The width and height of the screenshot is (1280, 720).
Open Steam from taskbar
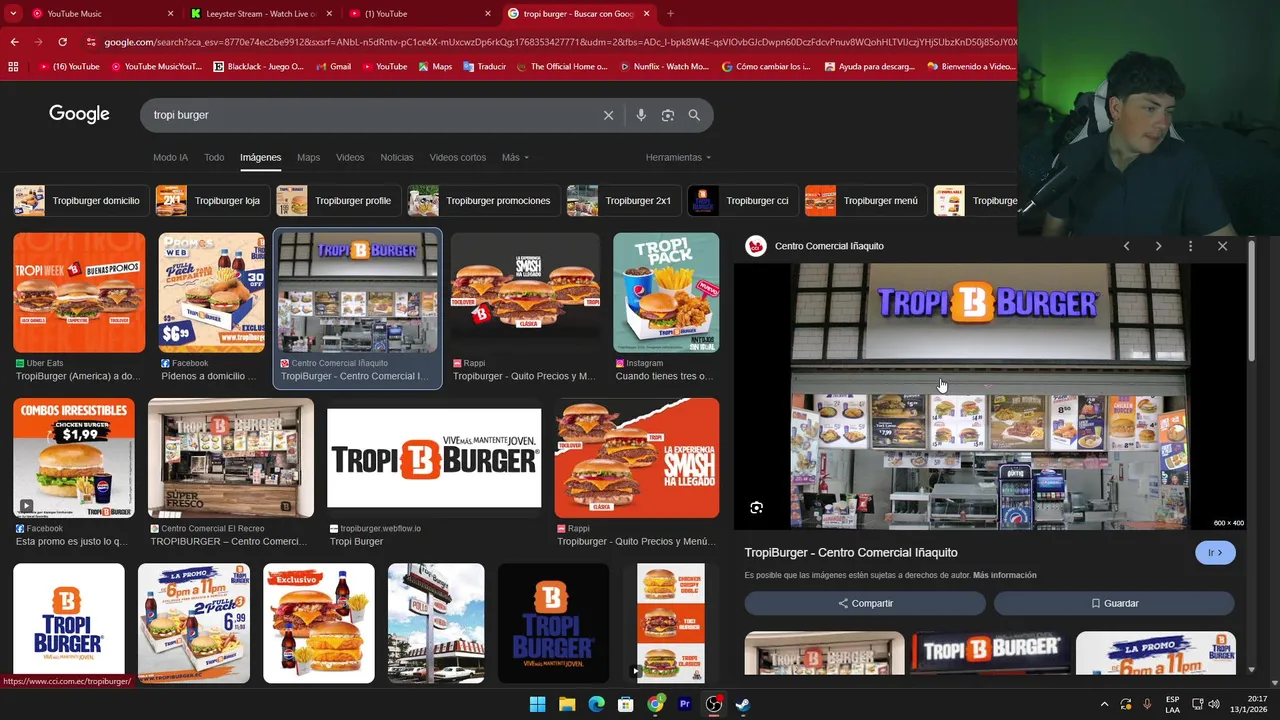click(743, 704)
